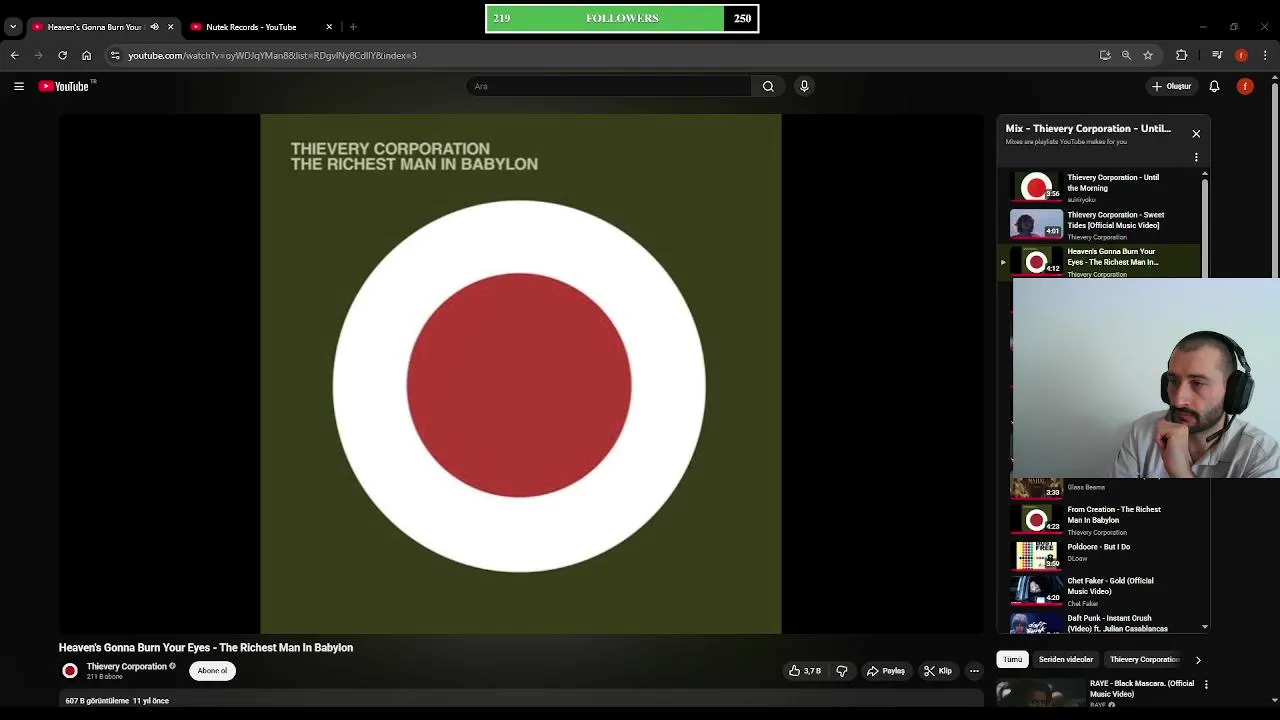
Task: Click the Abone ol subscribe button
Action: pos(212,671)
